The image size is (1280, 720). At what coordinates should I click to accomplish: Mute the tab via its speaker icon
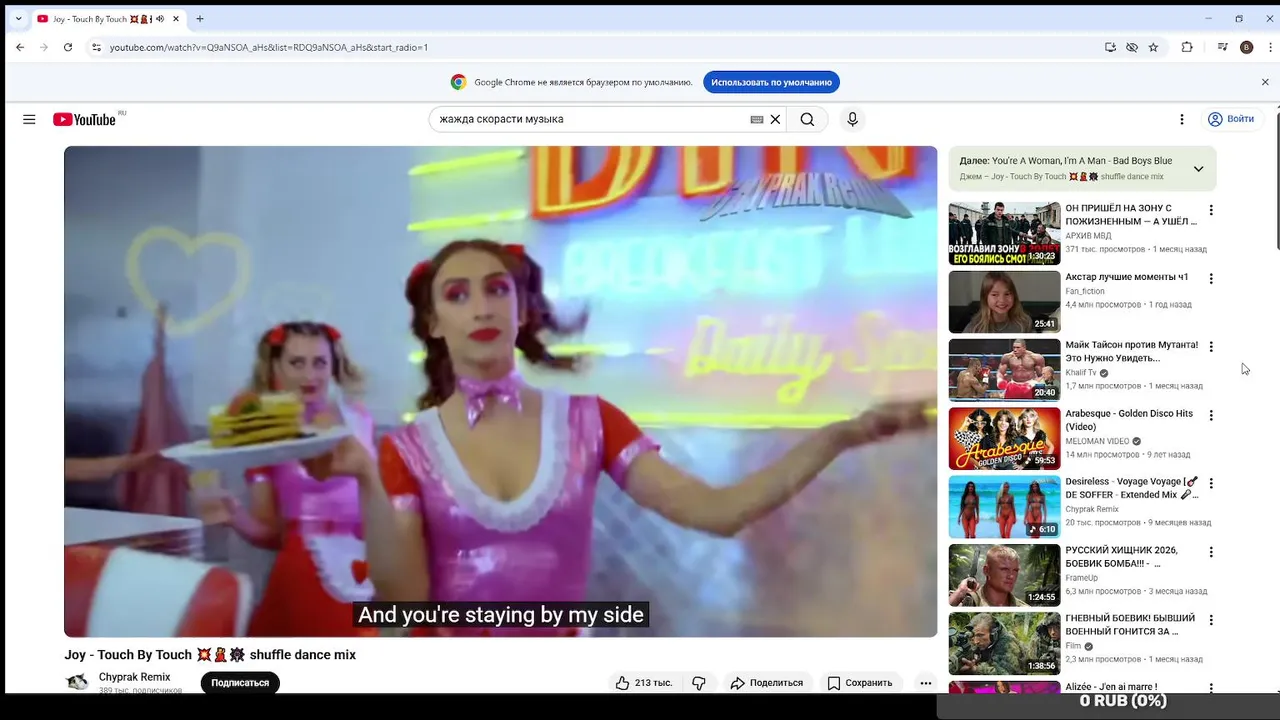click(160, 19)
